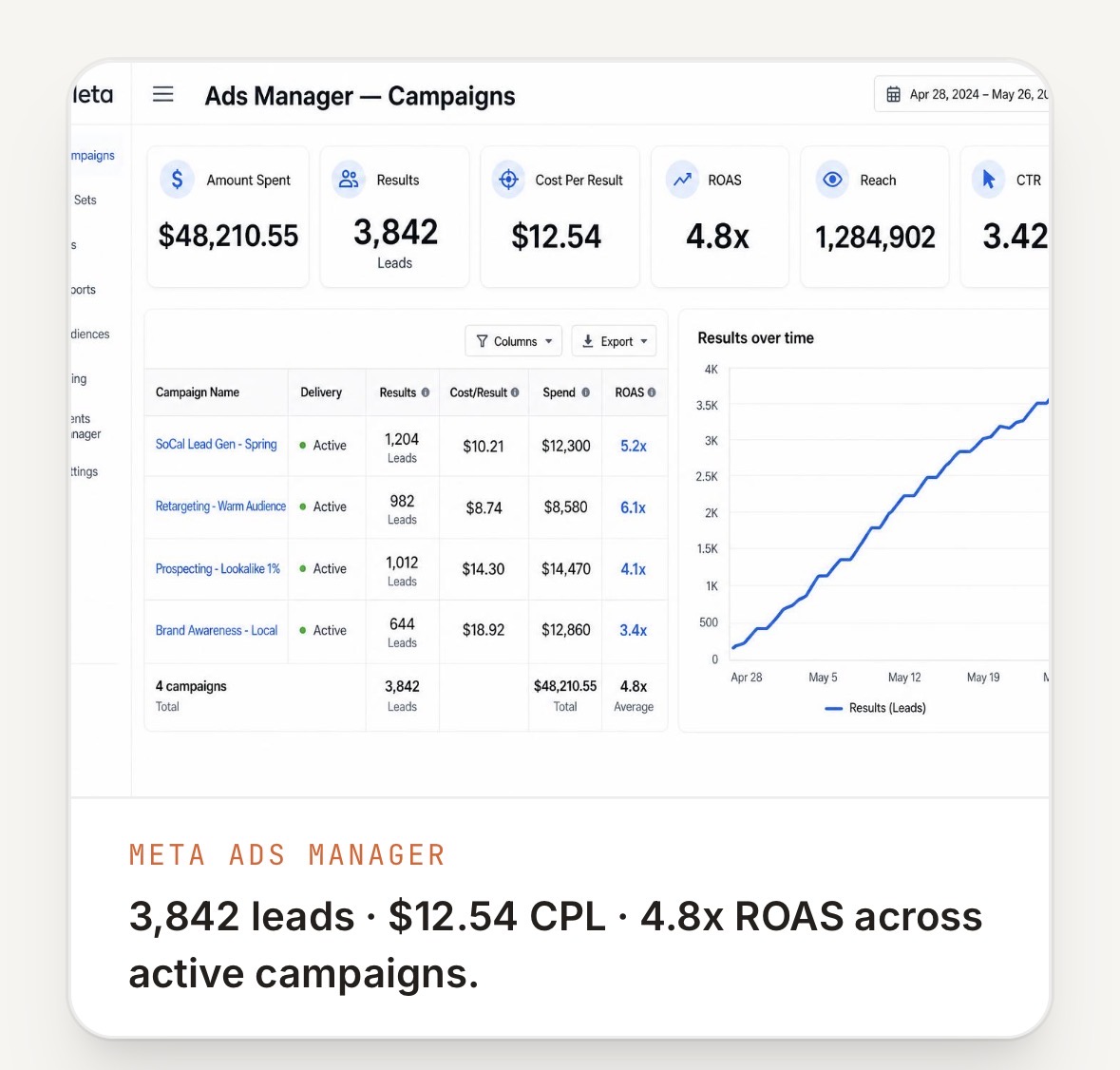The image size is (1120, 1070).
Task: Click the info icon next to Spend header
Action: click(x=586, y=392)
